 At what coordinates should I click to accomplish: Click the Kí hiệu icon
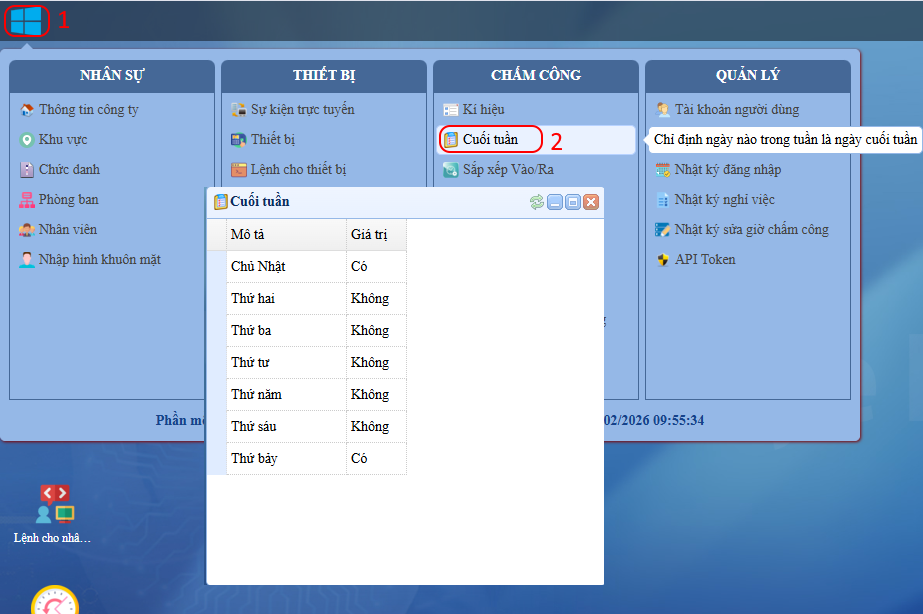451,110
